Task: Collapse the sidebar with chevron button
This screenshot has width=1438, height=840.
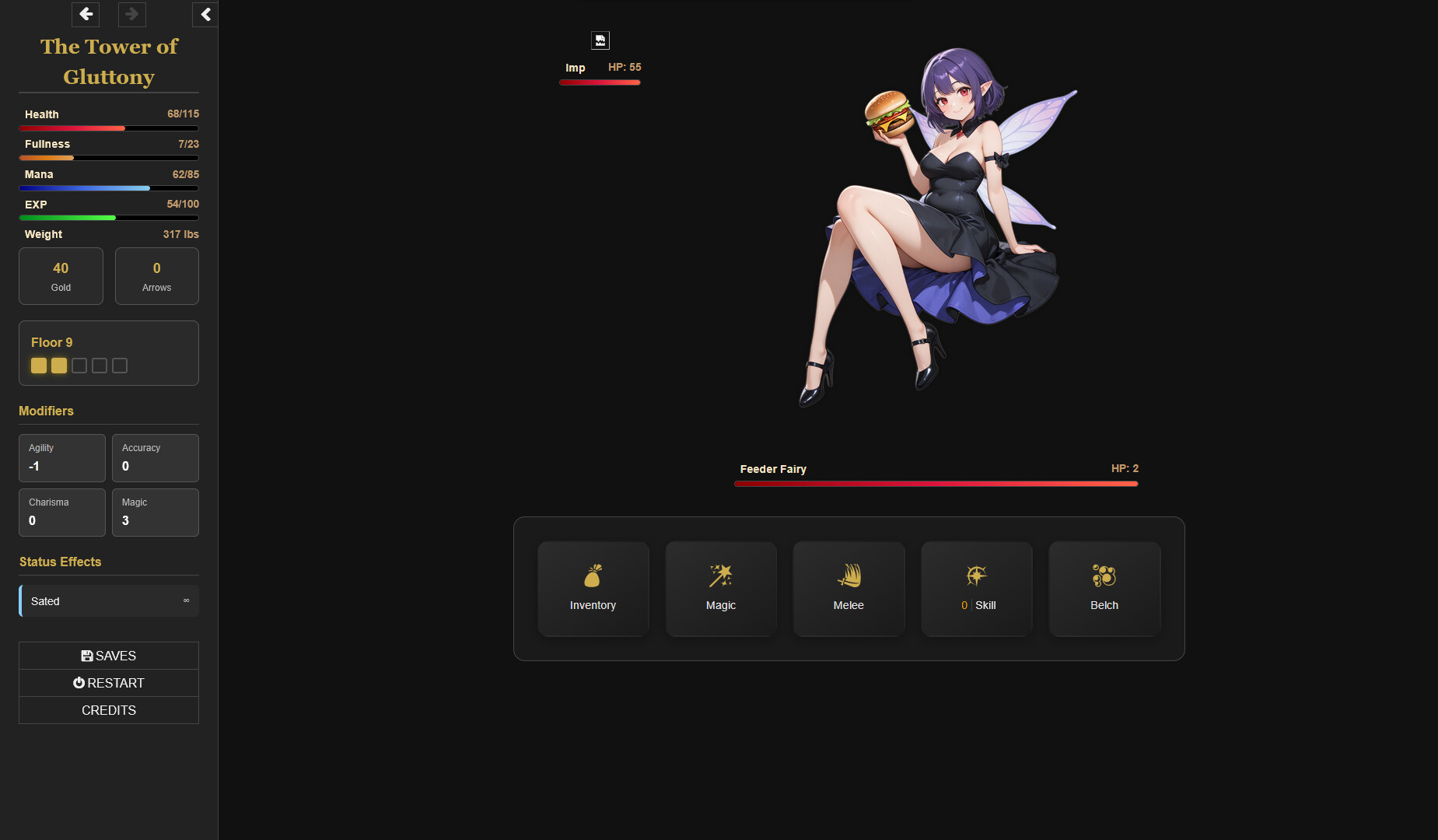Action: [205, 14]
